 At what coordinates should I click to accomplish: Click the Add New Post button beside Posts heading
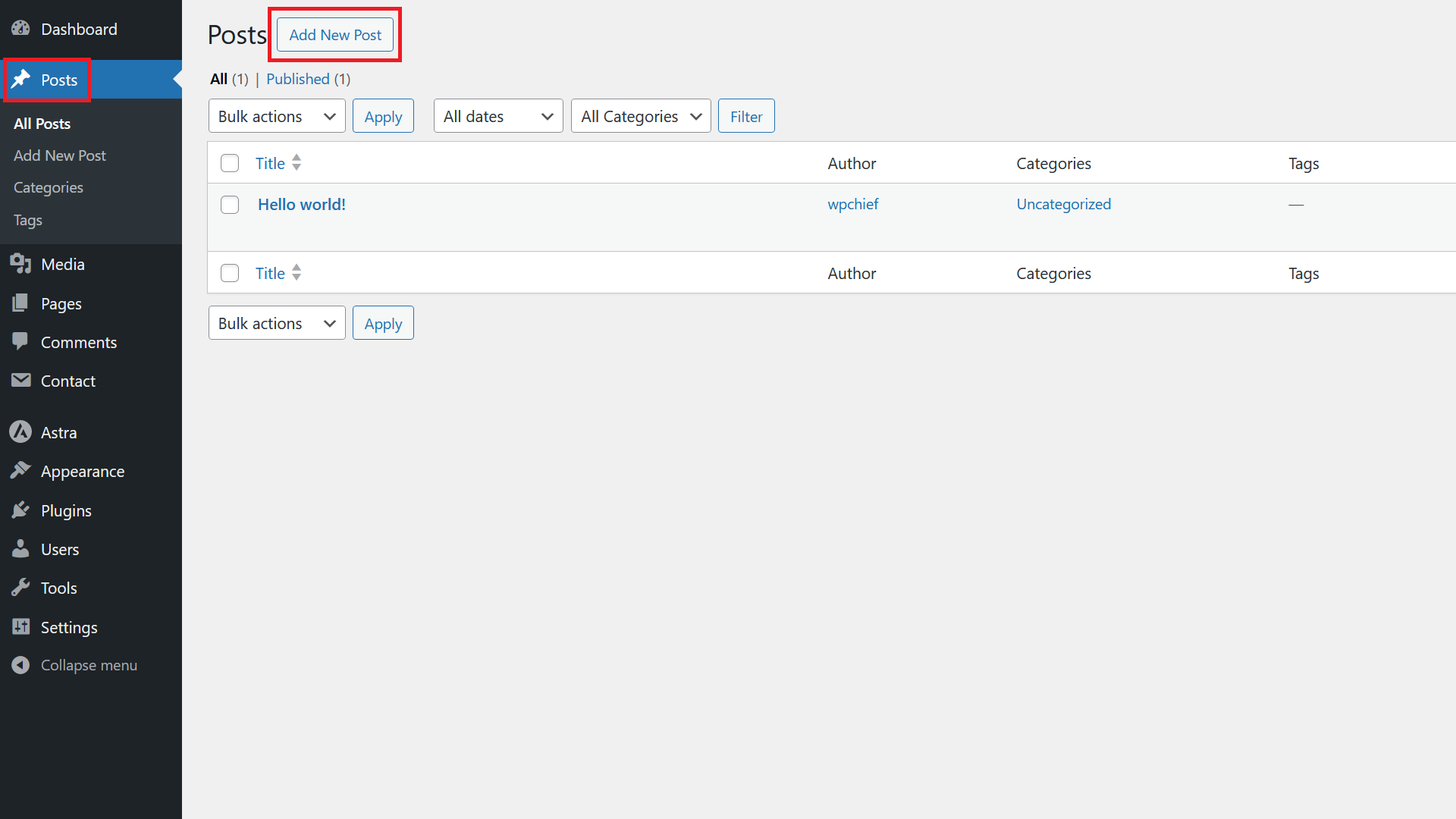[335, 35]
